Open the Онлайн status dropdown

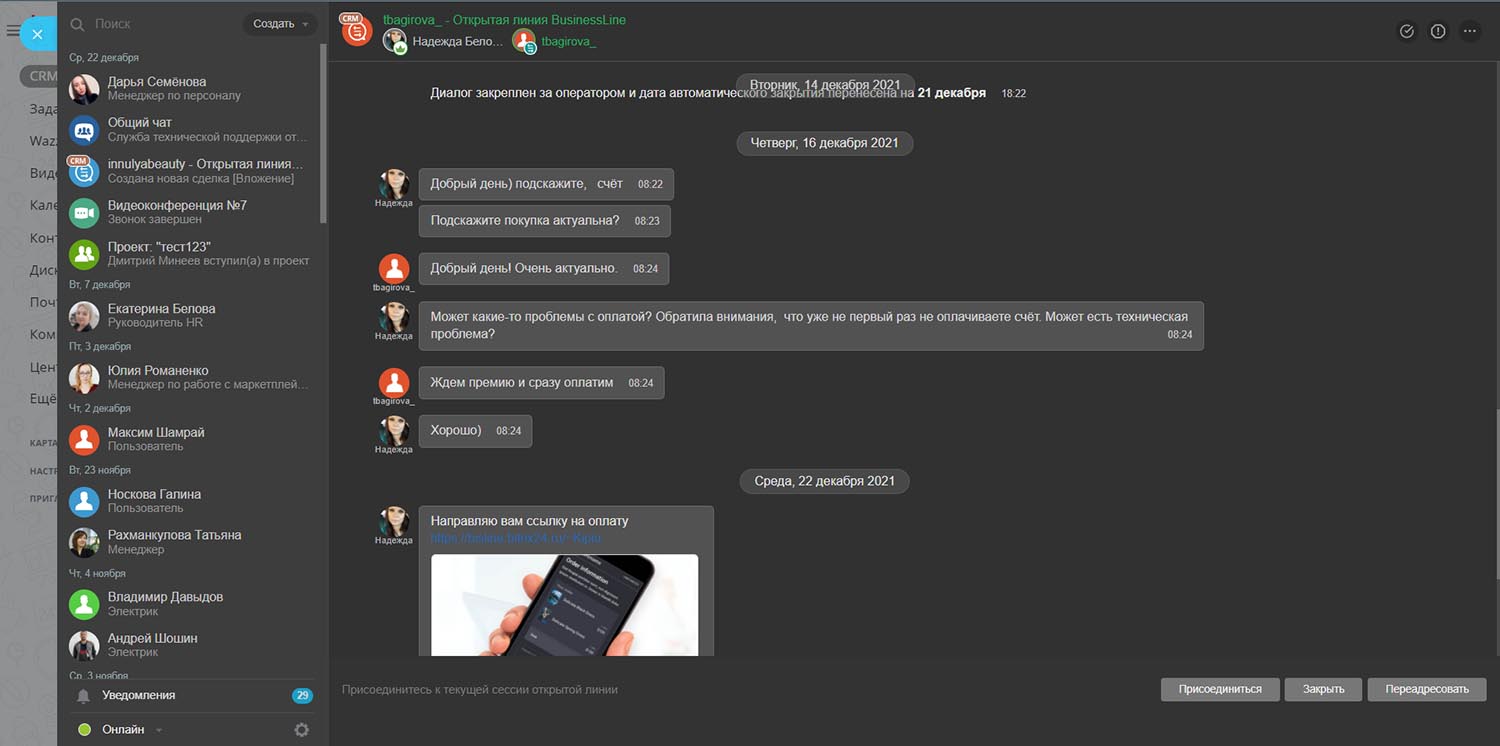158,730
